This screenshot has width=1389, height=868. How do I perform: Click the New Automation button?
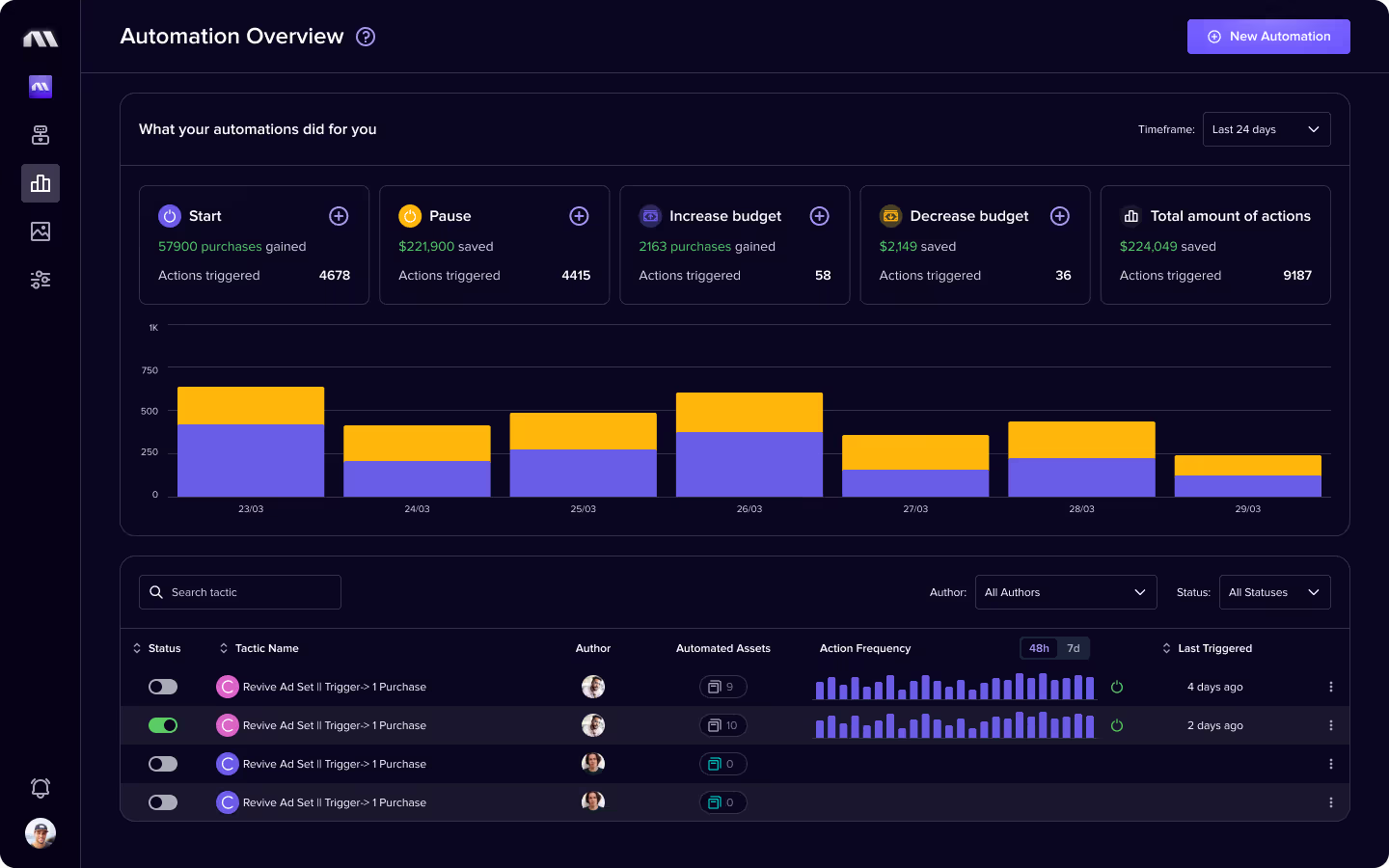1268,37
